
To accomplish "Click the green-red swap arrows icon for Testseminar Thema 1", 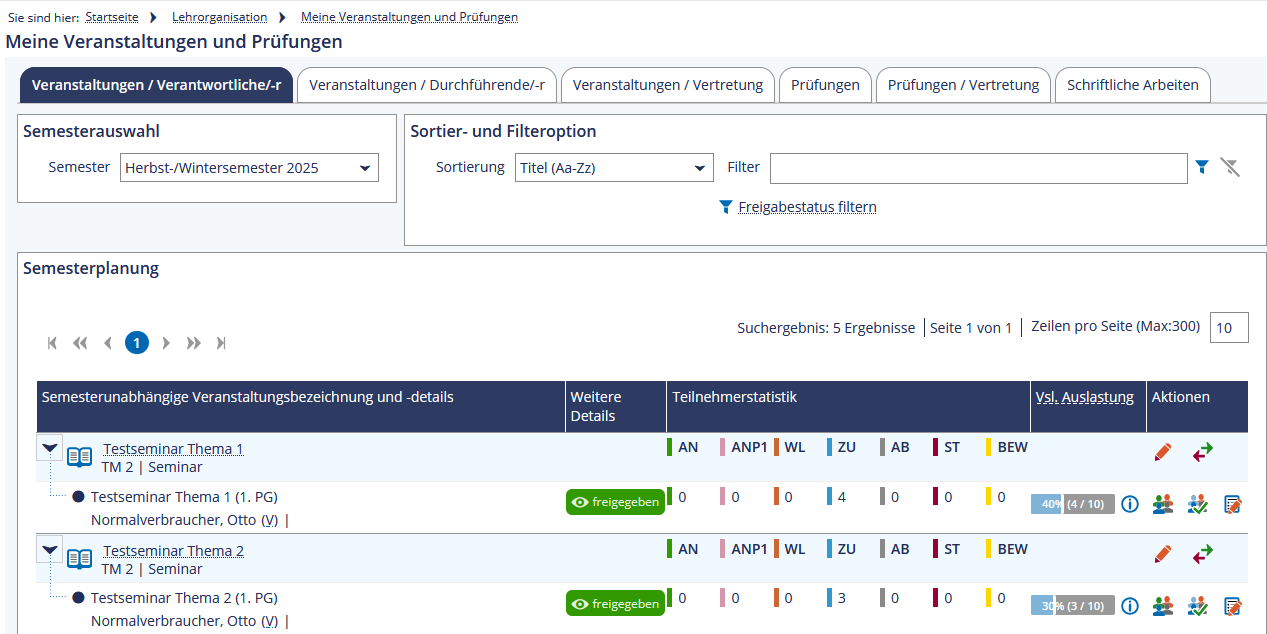I will pos(1202,452).
